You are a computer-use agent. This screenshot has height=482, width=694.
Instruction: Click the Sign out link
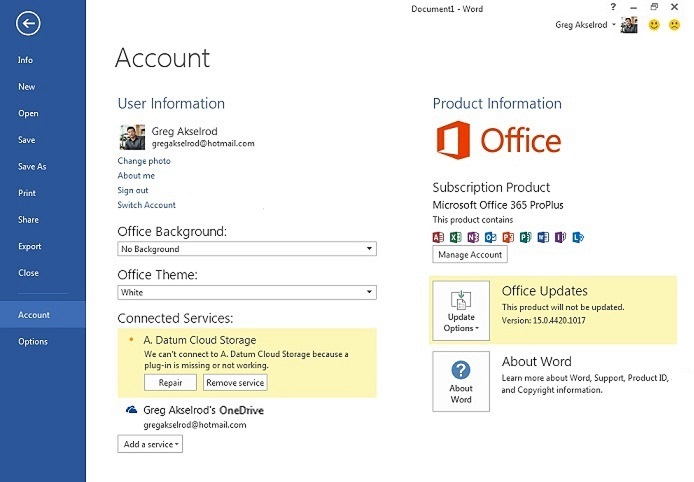[133, 190]
